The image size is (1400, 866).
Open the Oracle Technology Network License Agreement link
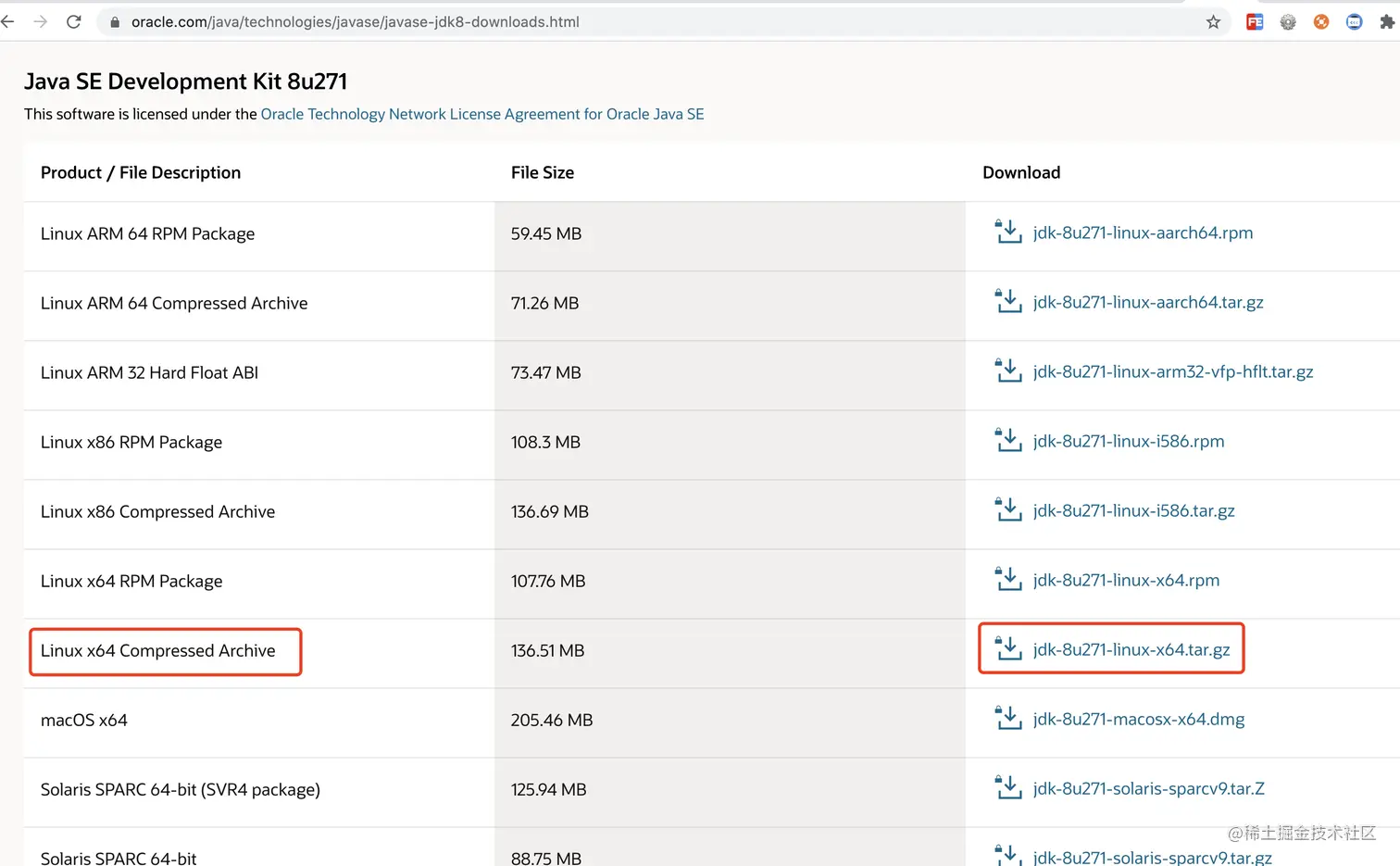[481, 114]
